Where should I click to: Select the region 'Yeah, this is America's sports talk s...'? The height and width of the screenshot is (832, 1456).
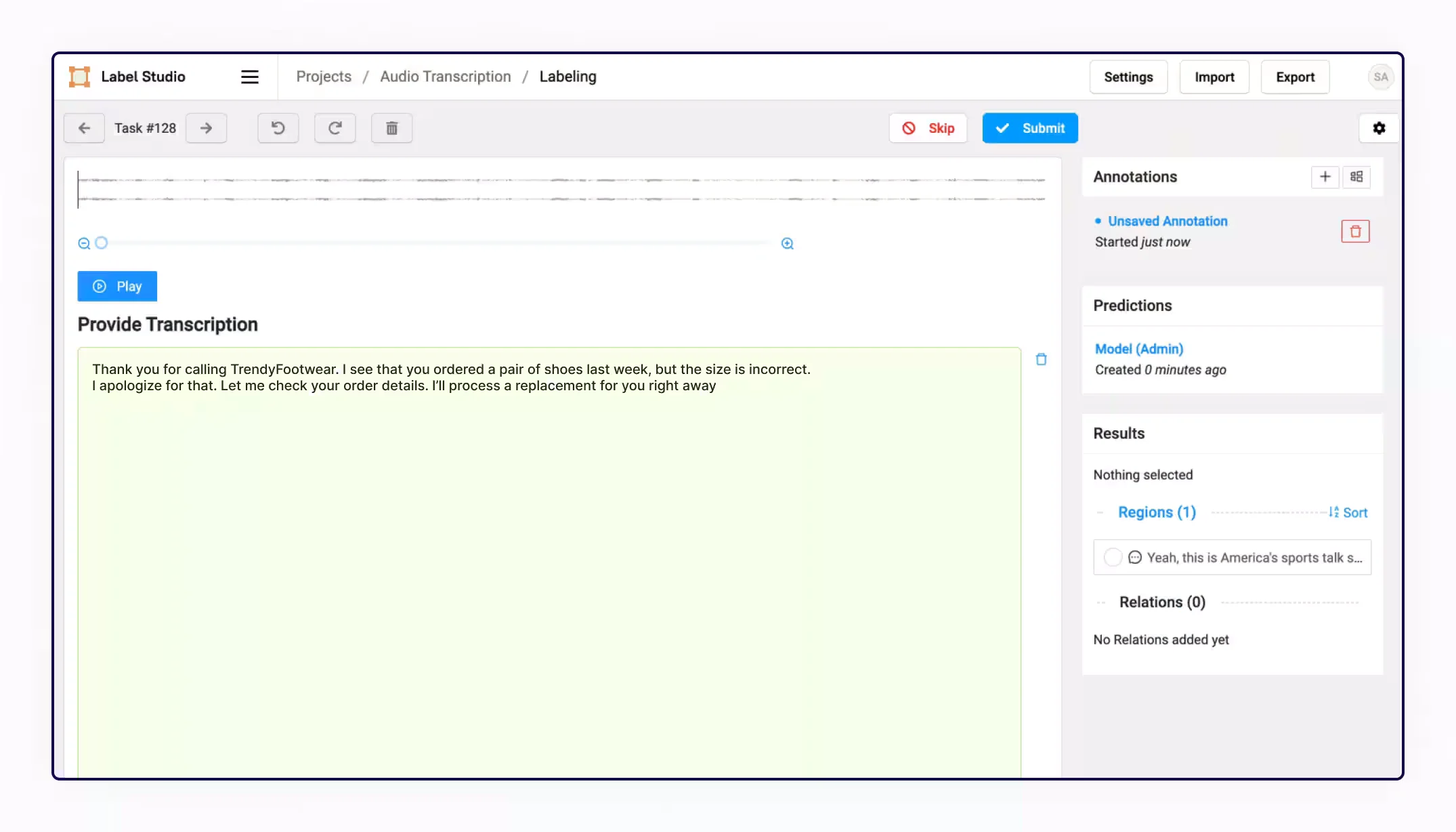tap(1232, 558)
